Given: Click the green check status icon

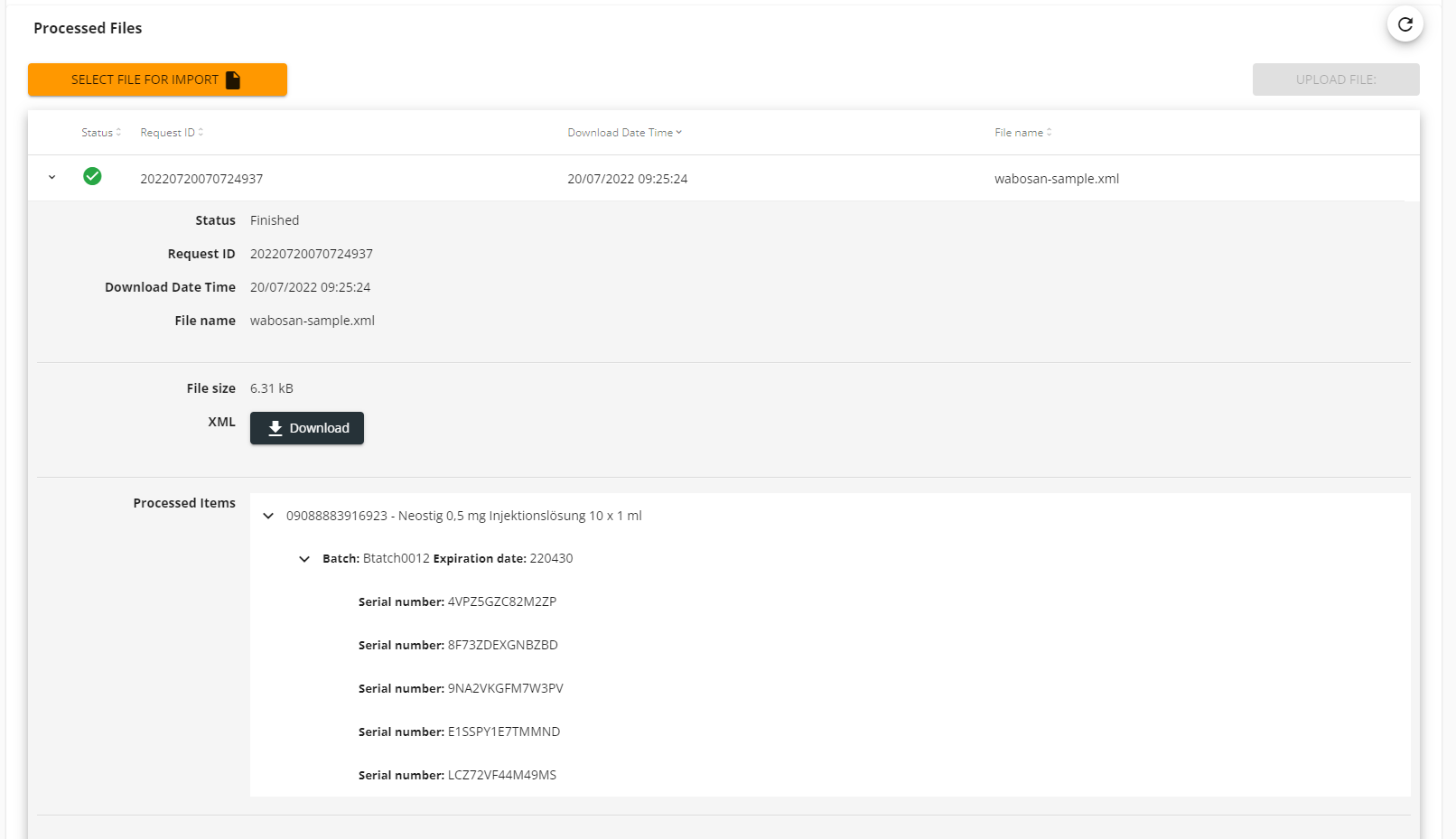Looking at the screenshot, I should (93, 177).
